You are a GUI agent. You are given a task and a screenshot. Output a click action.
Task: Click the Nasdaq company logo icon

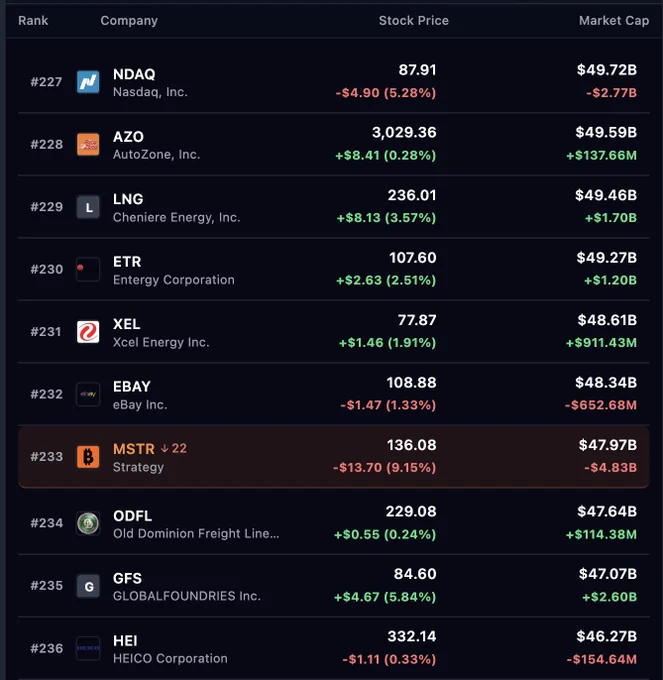88,82
